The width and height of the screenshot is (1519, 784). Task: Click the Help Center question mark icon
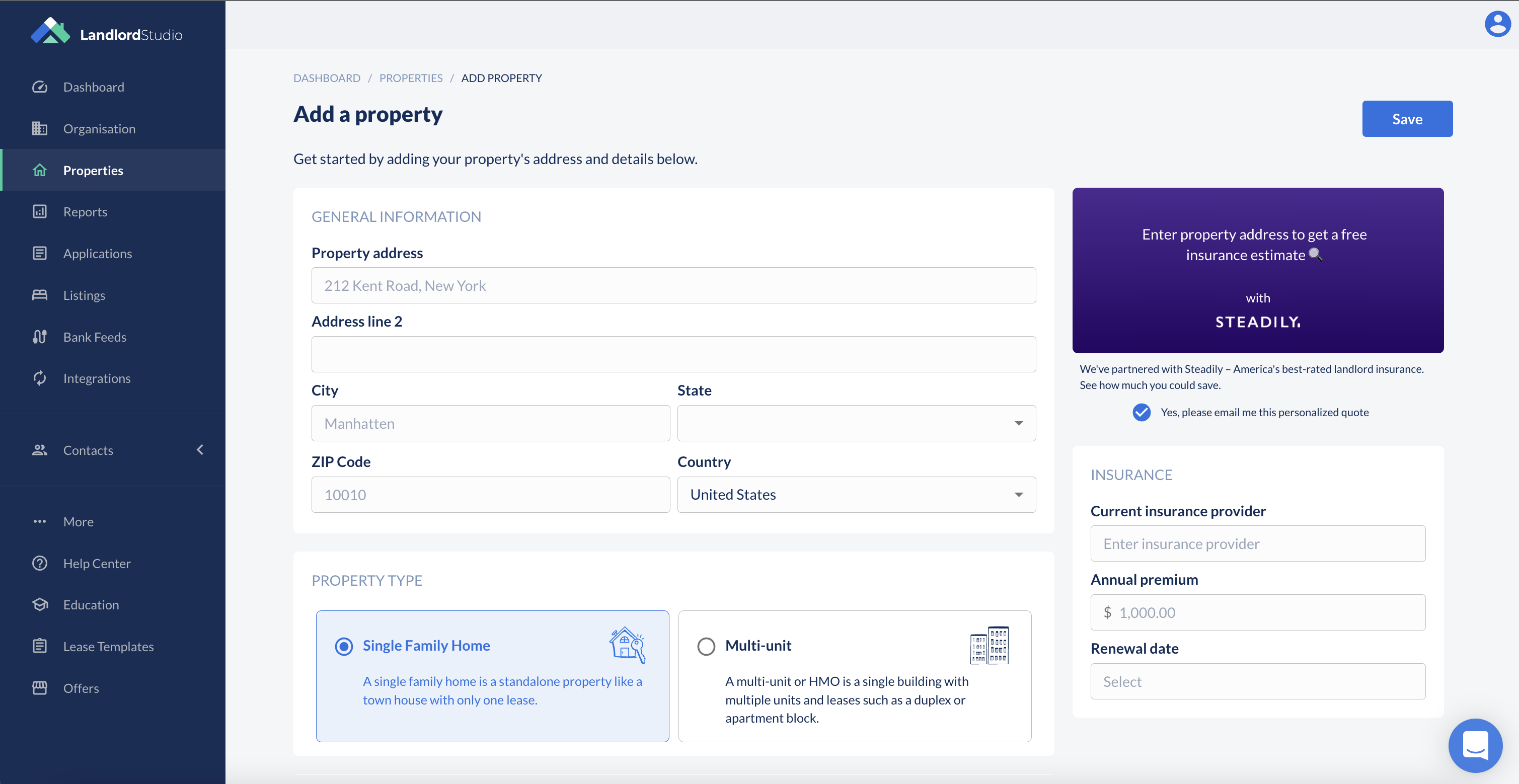tap(39, 564)
